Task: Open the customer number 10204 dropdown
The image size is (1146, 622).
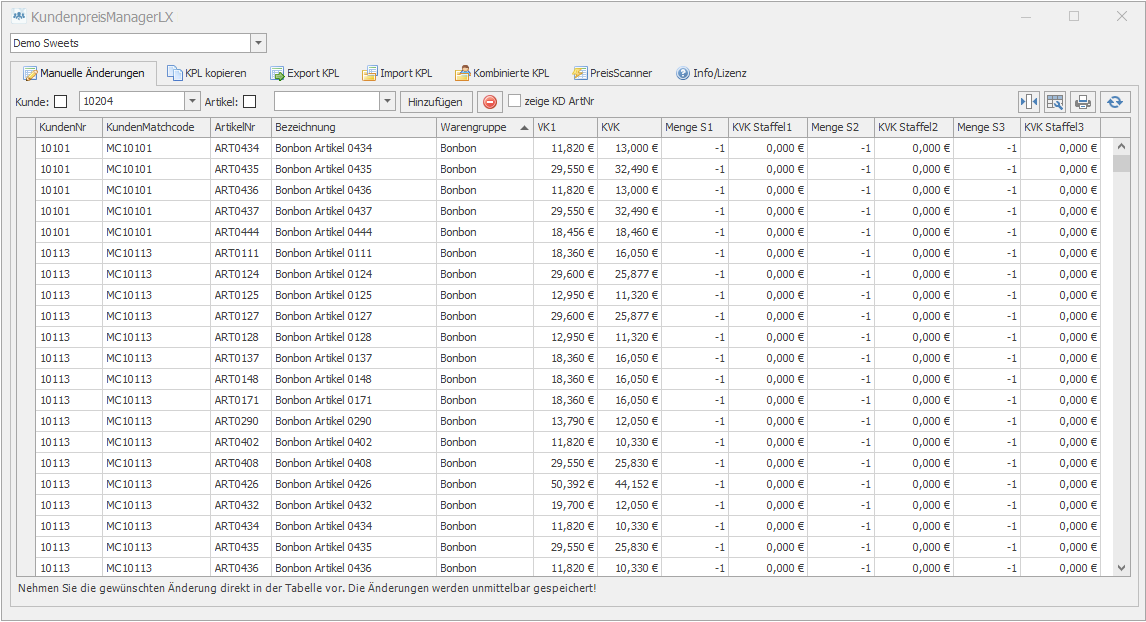Action: tap(192, 101)
